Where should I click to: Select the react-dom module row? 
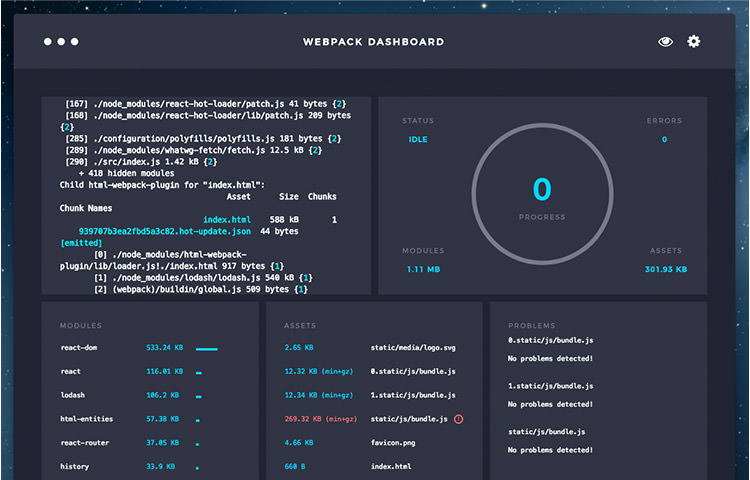coord(139,348)
